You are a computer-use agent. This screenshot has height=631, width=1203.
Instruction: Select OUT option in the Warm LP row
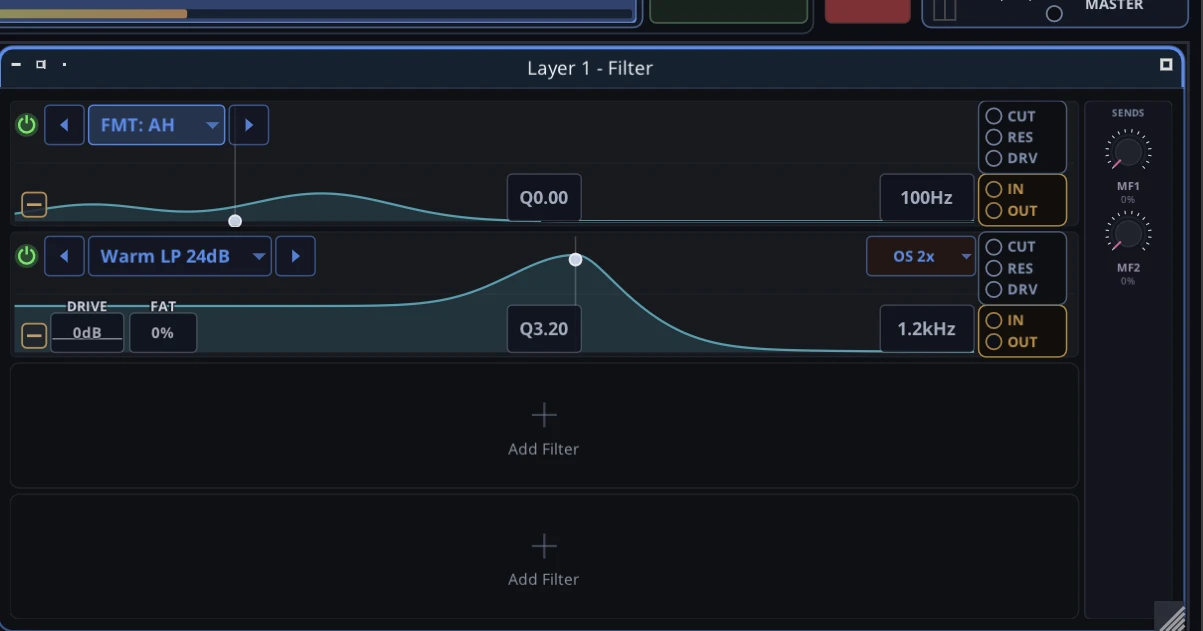(x=1011, y=342)
